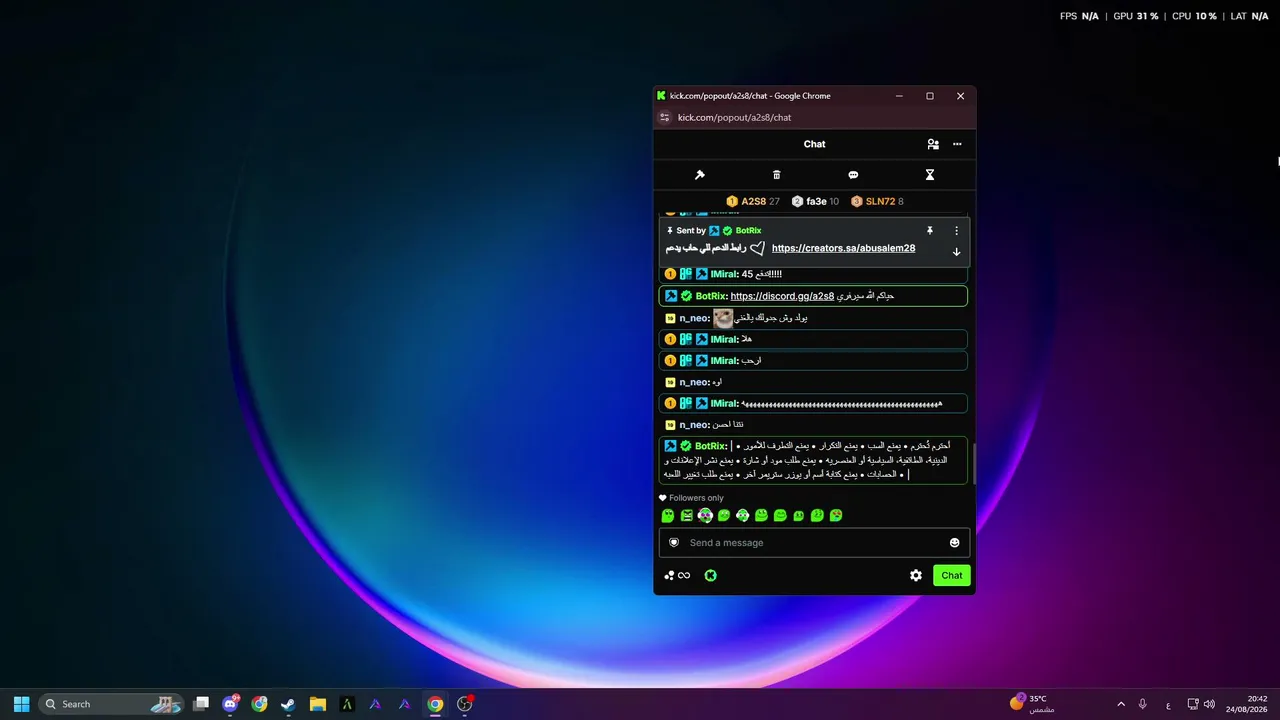Screen dimensions: 1280x720
Task: Click the taskbar Search box
Action: coord(110,704)
